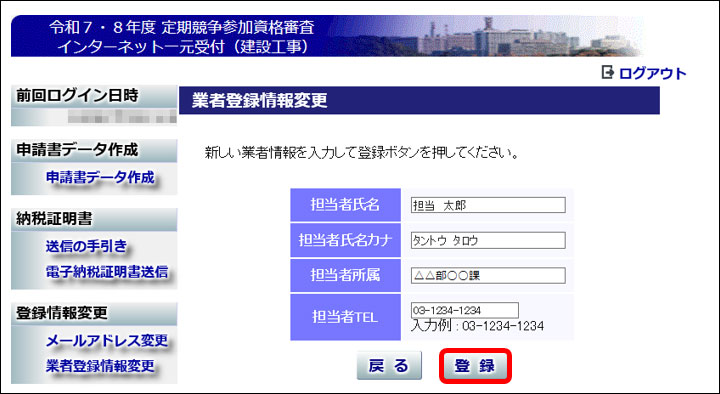720x394 pixels.
Task: Click the 前回ログイン日時 sidebar header
Action: pyautogui.click(x=94, y=96)
